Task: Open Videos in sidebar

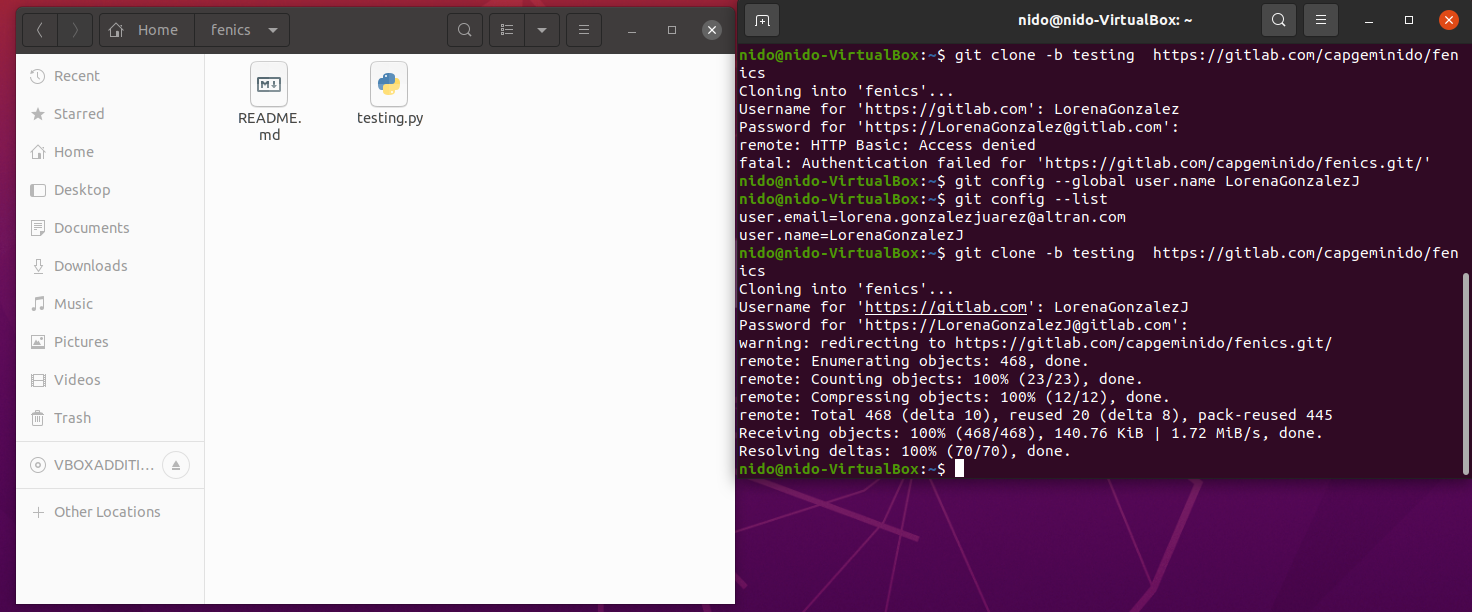Action: pos(110,380)
